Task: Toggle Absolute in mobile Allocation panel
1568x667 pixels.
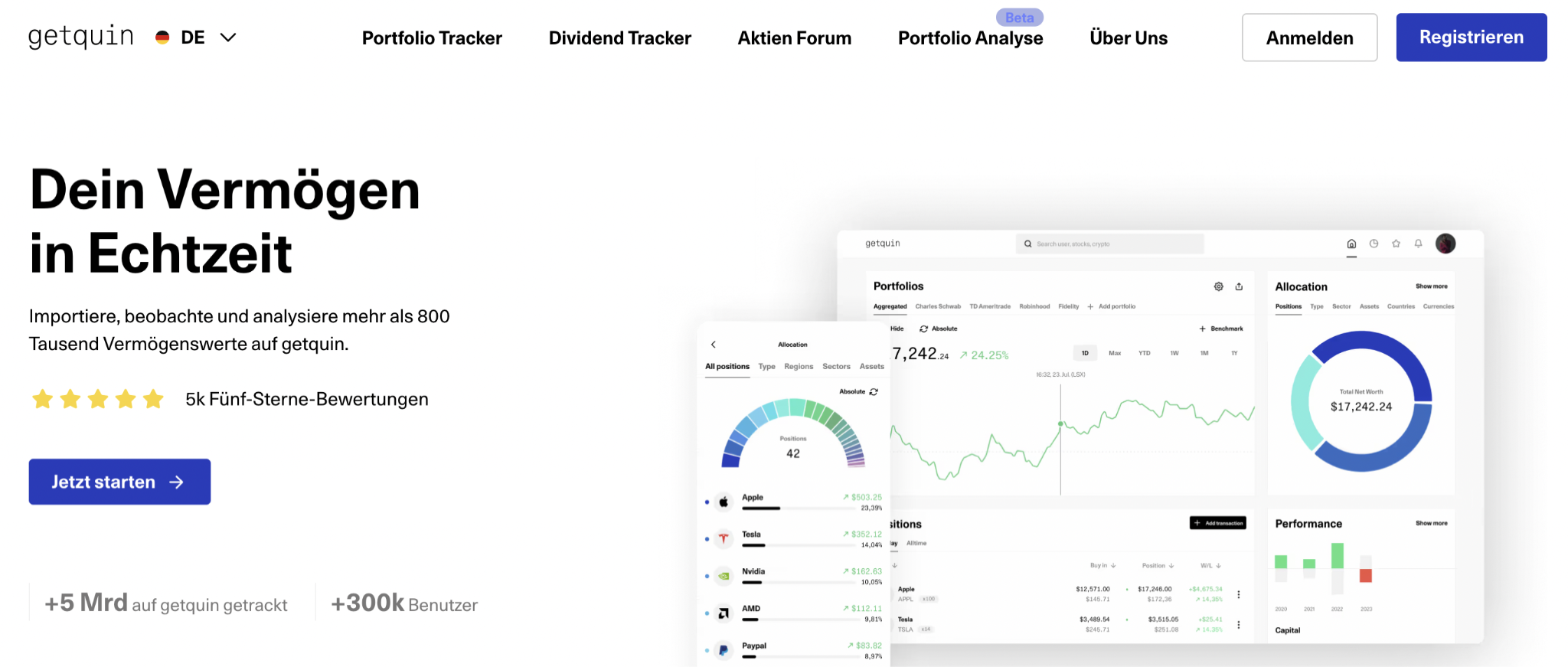Action: [858, 391]
